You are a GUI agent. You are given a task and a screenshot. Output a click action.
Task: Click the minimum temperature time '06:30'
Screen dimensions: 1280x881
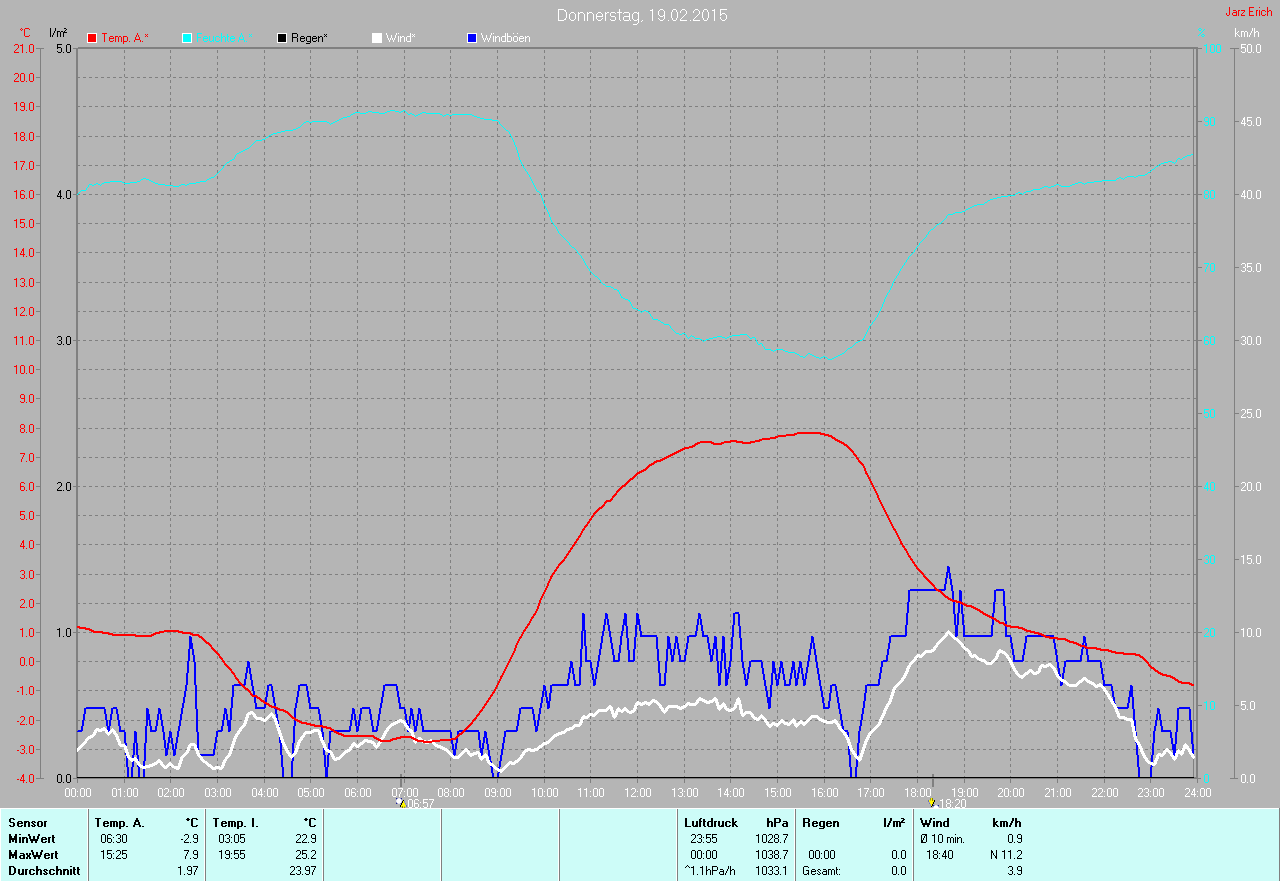point(113,839)
